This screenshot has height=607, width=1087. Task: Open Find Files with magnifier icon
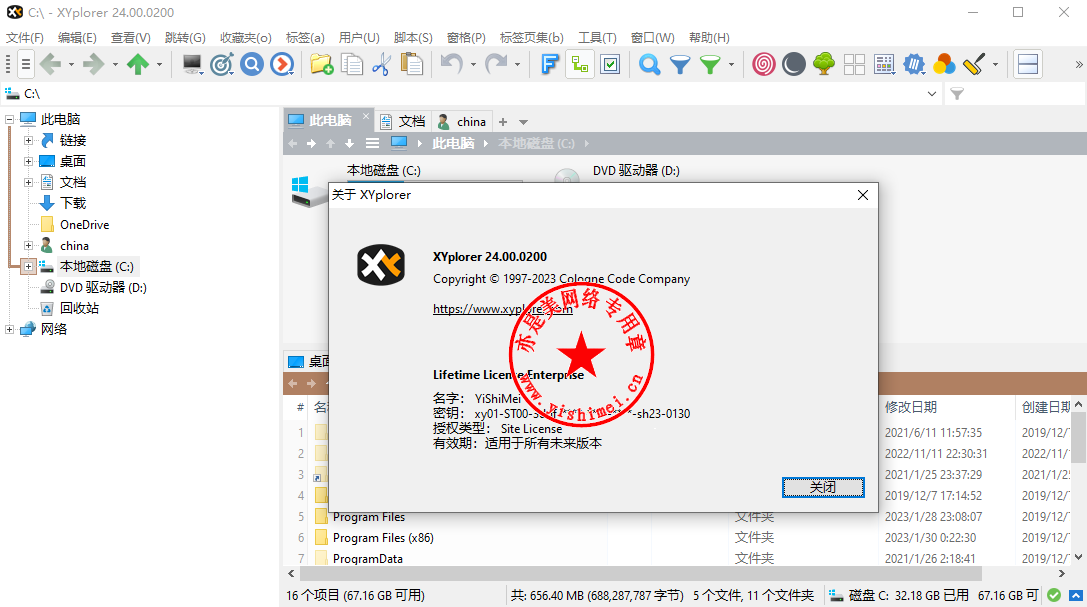point(650,64)
